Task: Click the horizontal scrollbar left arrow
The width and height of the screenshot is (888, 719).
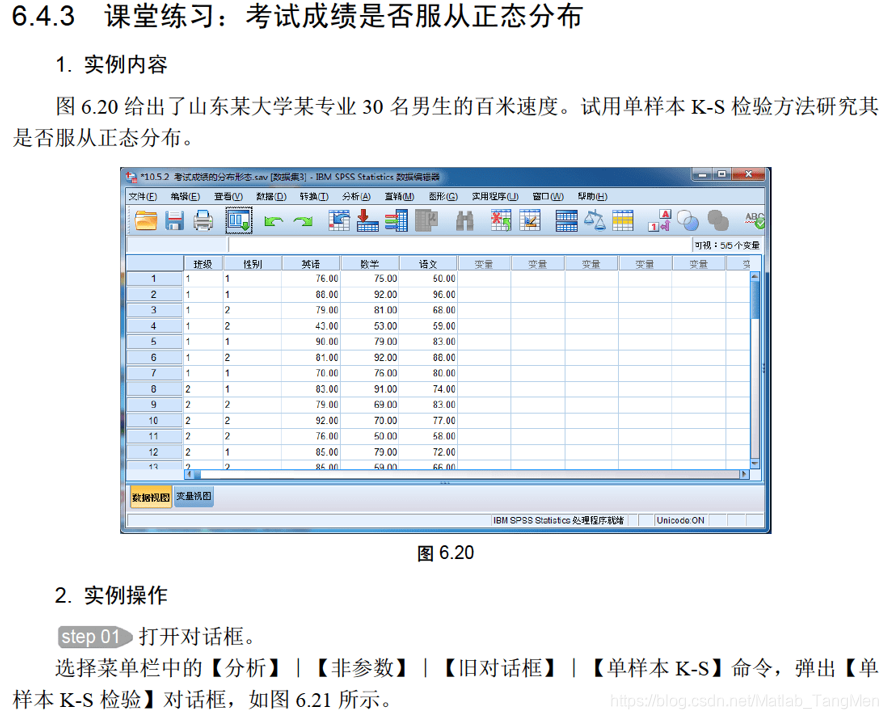Action: coord(190,474)
